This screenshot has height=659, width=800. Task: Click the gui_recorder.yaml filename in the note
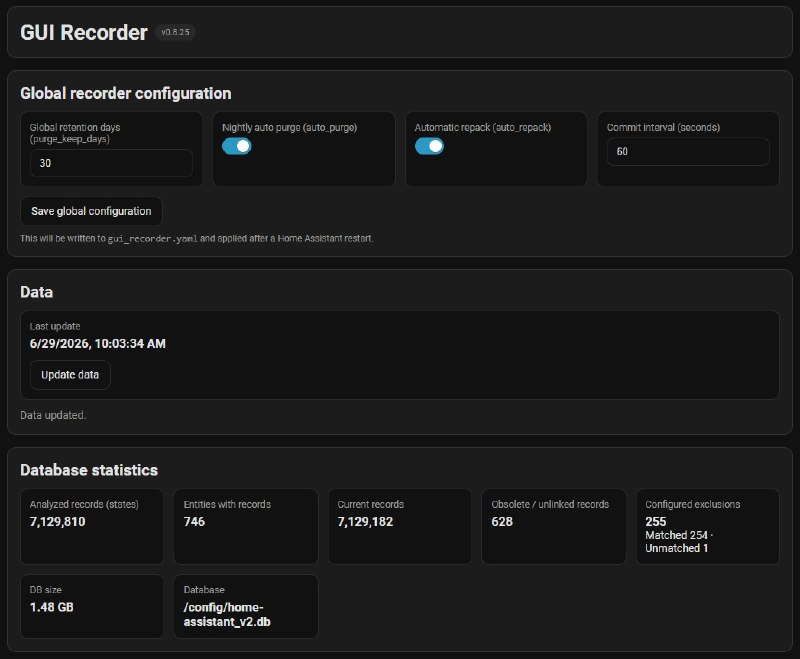coord(153,239)
